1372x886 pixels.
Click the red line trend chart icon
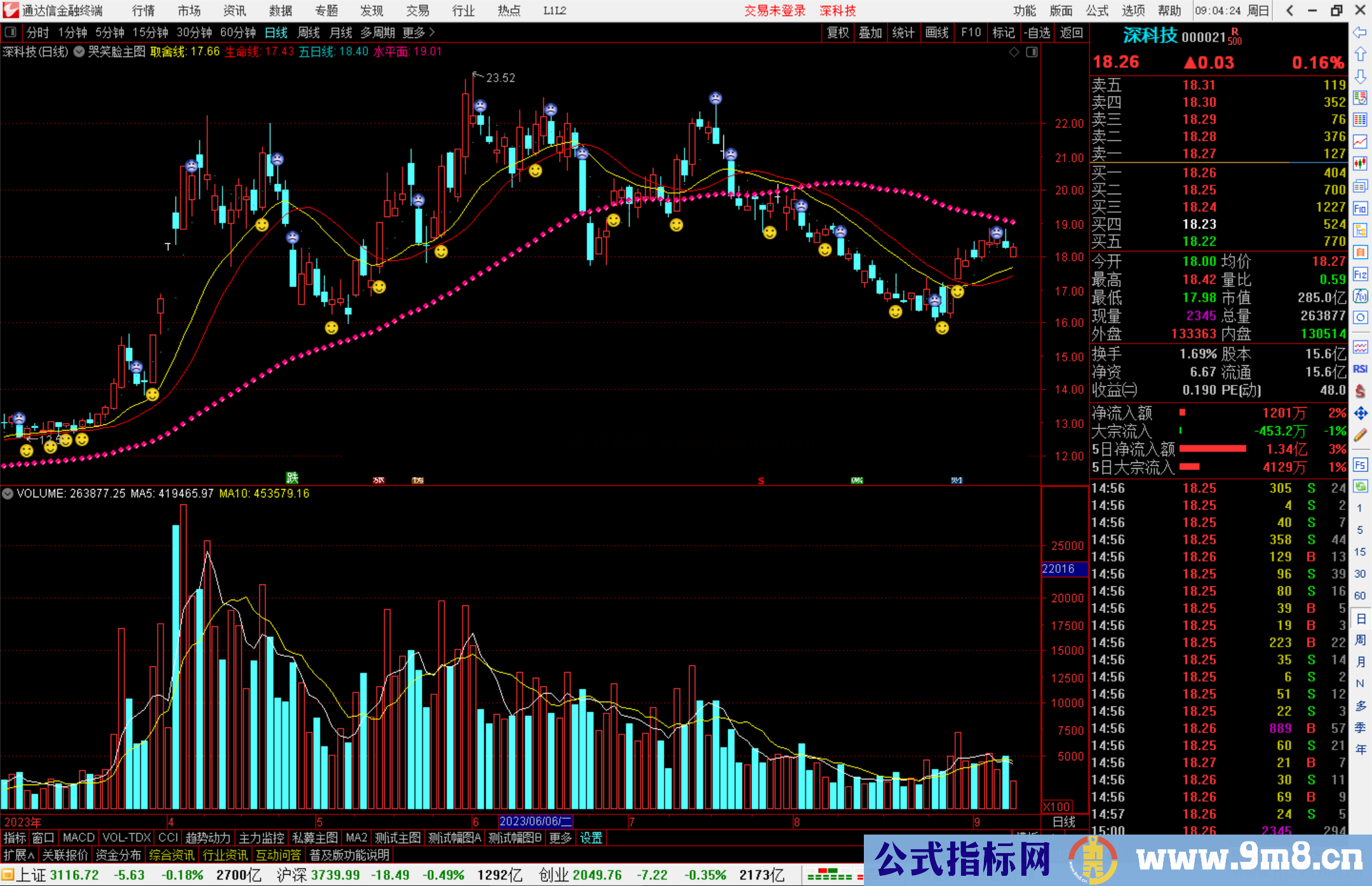coord(1360,141)
